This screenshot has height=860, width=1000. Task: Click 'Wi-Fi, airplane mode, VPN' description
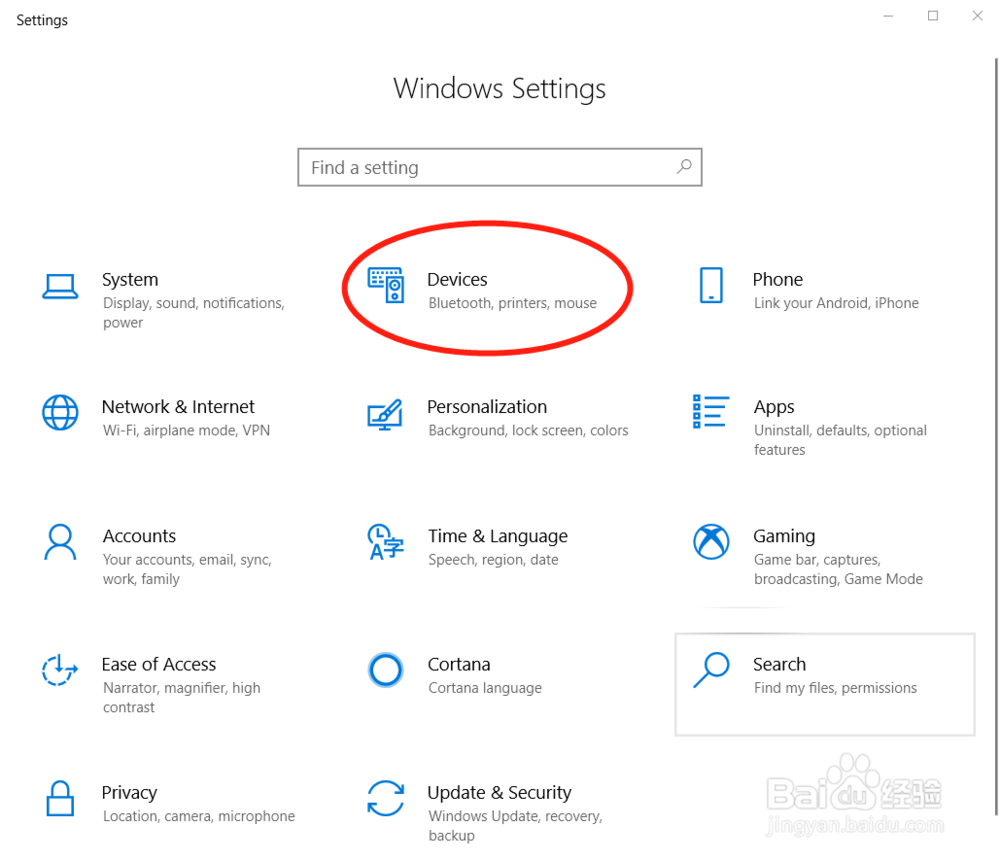coord(186,431)
